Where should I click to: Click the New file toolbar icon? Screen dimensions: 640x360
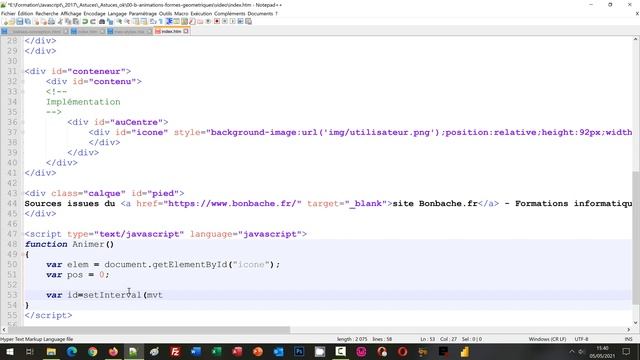(x=5, y=21)
